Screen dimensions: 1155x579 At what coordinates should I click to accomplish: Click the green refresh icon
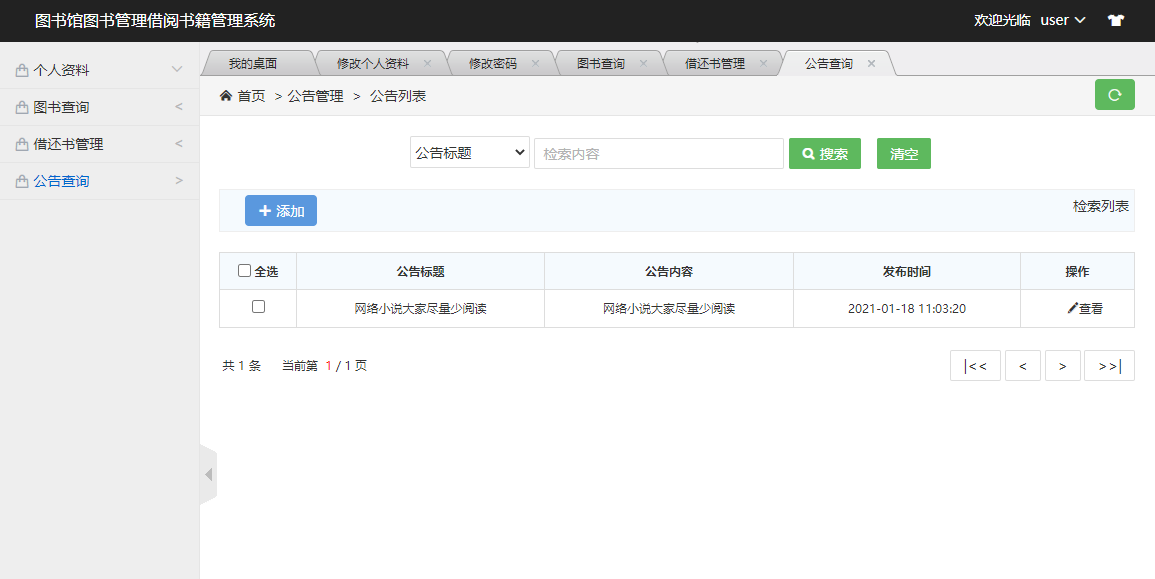coord(1114,95)
